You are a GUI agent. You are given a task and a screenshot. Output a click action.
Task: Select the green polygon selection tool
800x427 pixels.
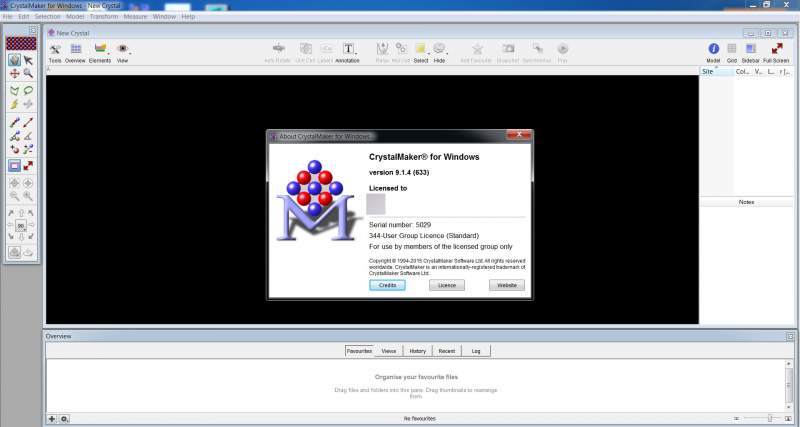click(14, 91)
